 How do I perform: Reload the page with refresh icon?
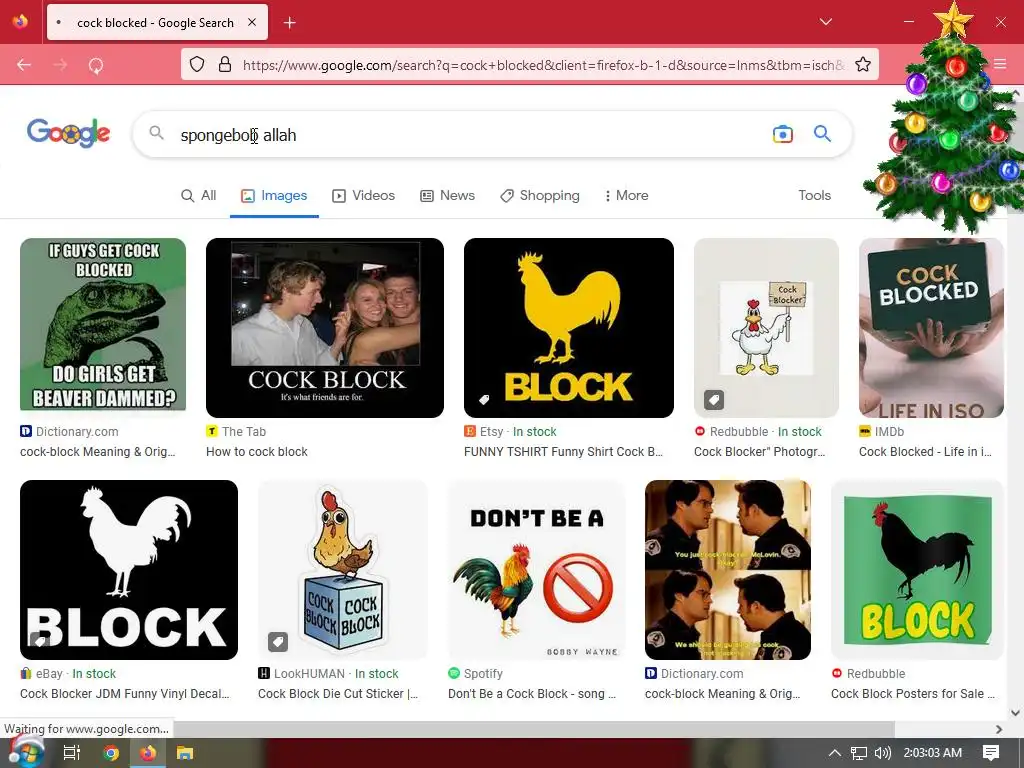pos(96,65)
